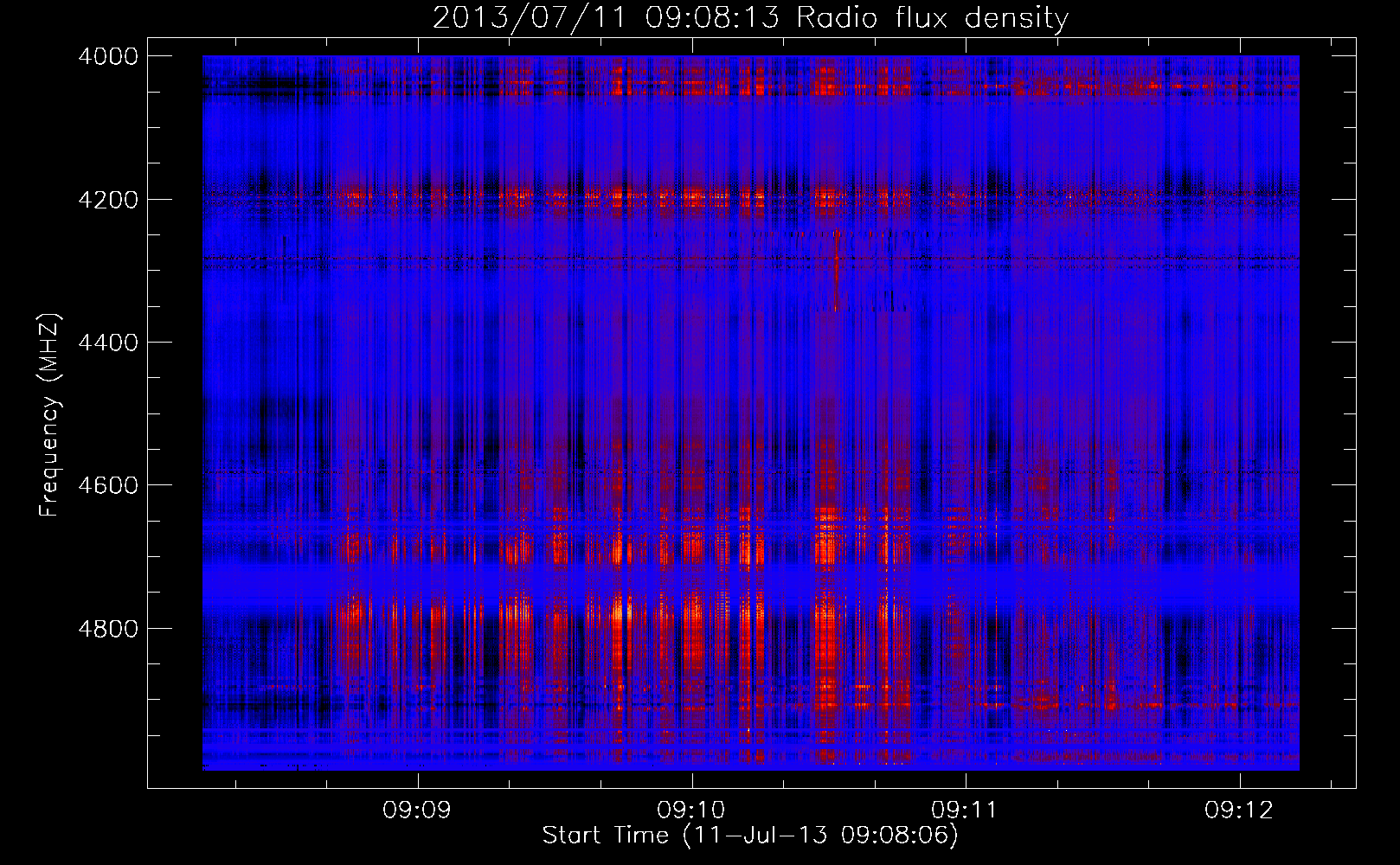Select the 4400 frequency tick label

tap(108, 343)
